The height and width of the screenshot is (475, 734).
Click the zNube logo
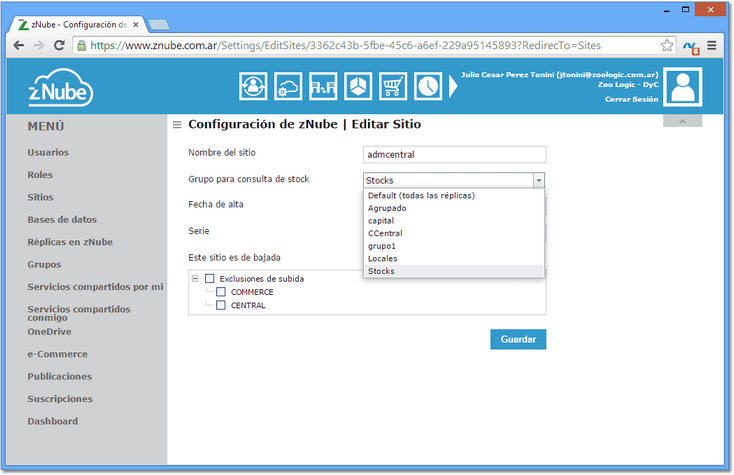61,88
